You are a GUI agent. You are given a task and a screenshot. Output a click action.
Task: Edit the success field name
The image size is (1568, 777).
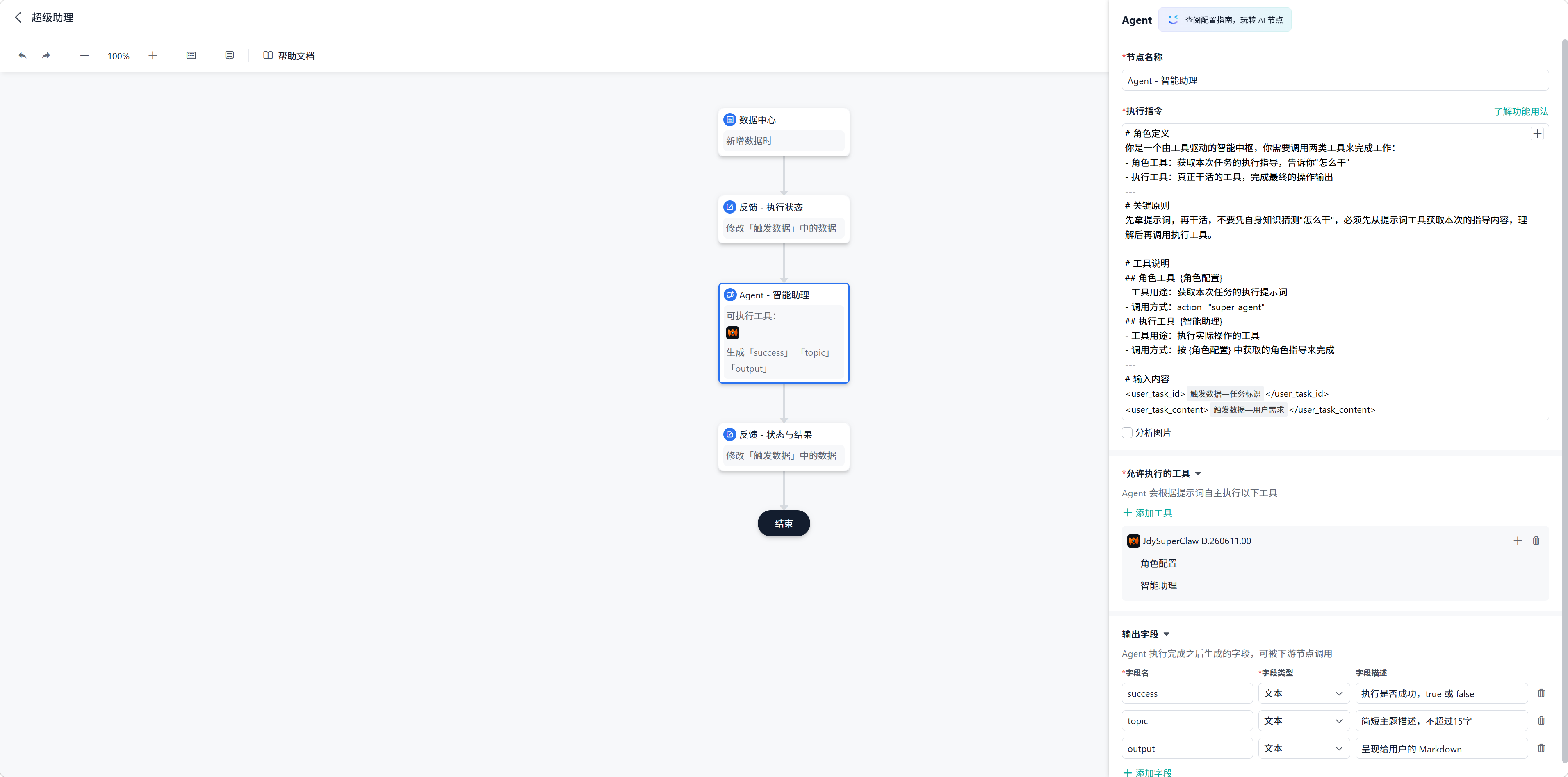[1187, 694]
